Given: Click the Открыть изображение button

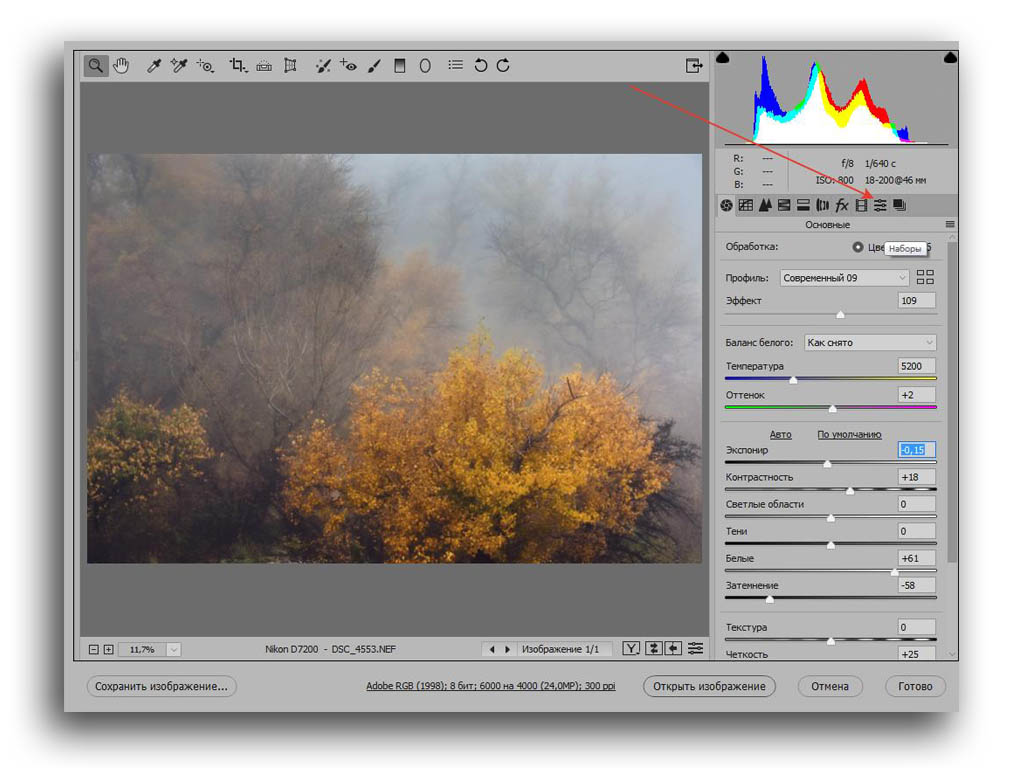Looking at the screenshot, I should (x=709, y=686).
